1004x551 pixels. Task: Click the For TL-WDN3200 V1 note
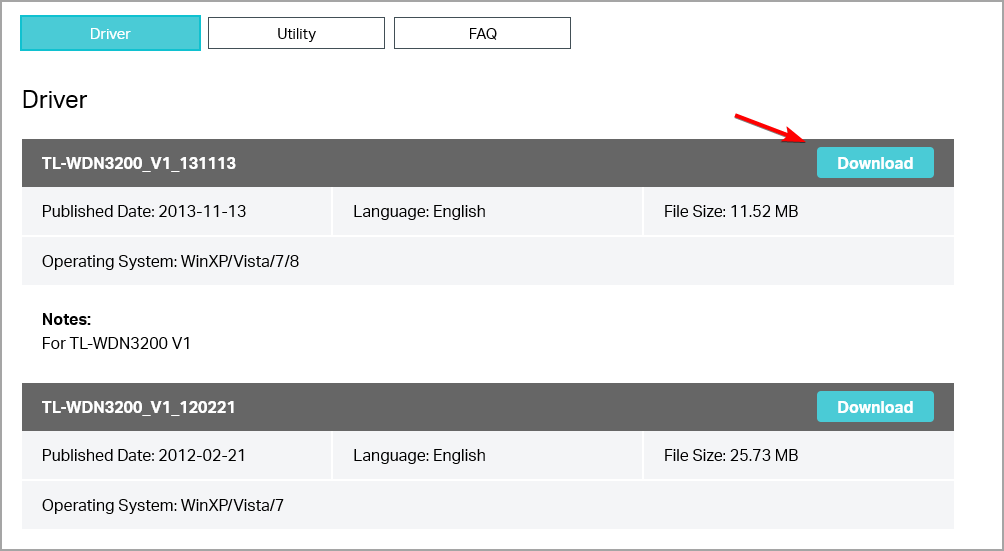click(x=116, y=343)
